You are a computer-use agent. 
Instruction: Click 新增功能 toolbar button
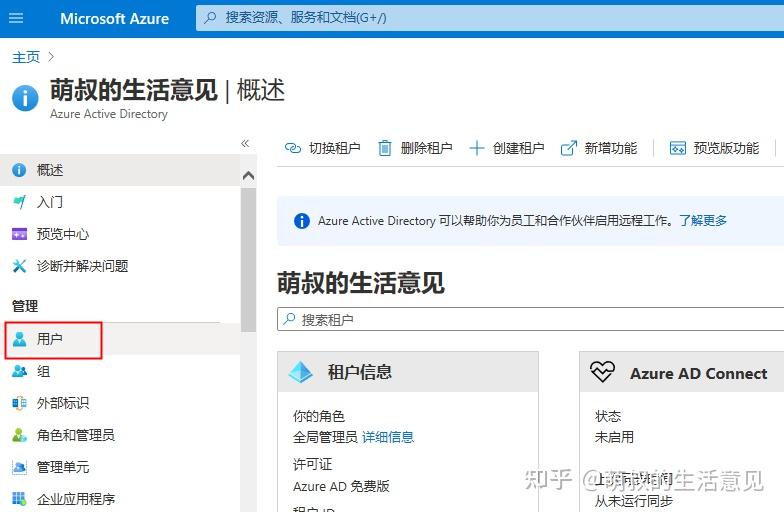599,148
